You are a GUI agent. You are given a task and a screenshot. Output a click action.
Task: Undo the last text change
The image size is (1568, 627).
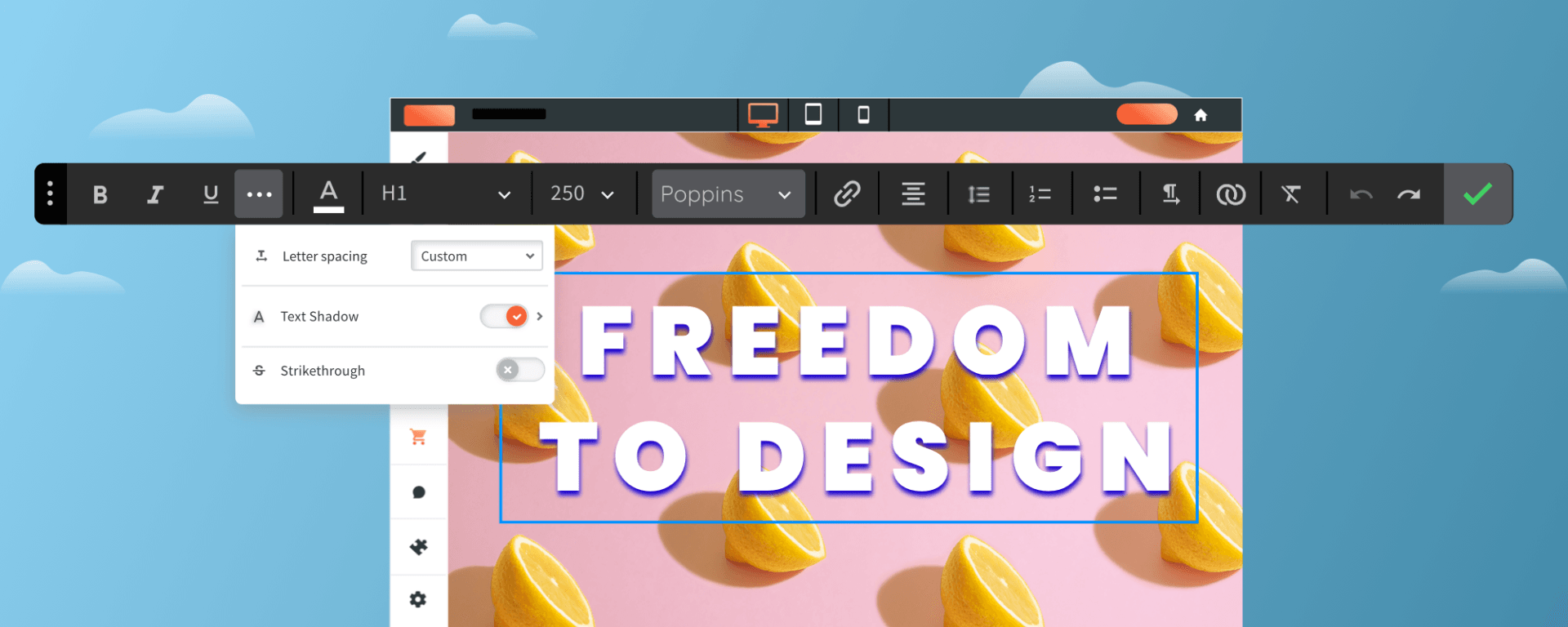(1361, 194)
